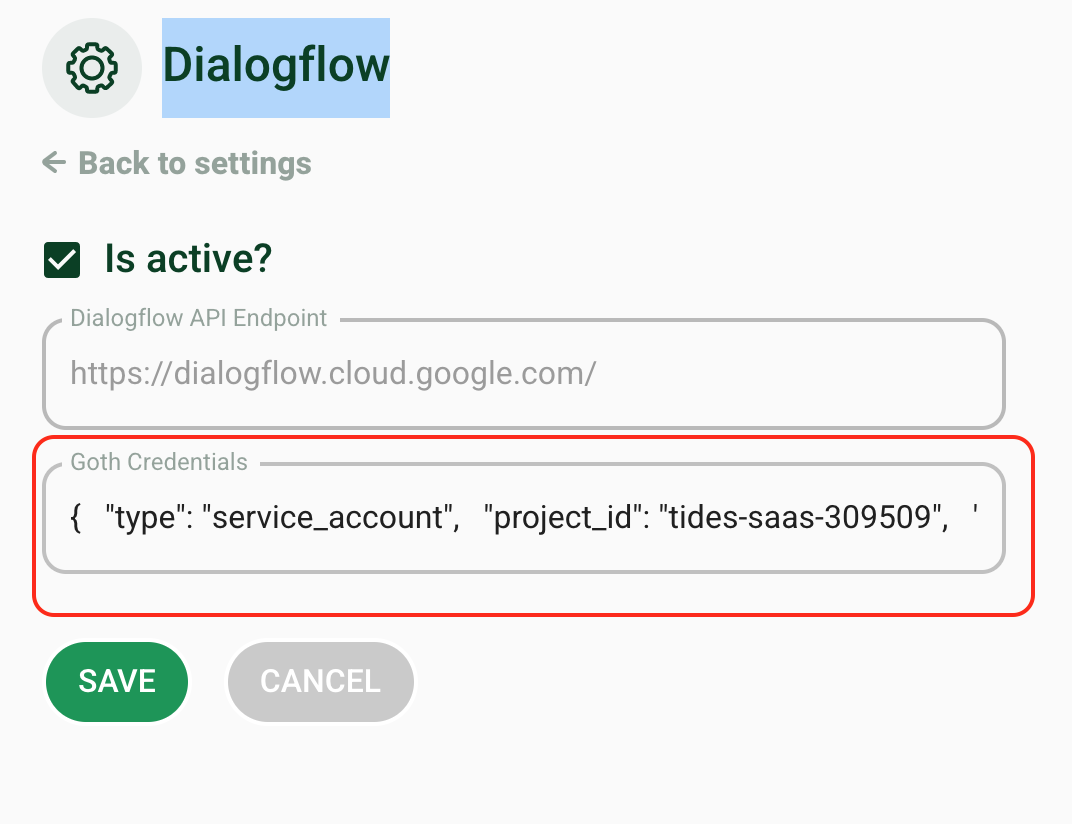This screenshot has height=824, width=1072.
Task: Uncheck the Is active checkbox
Action: tap(62, 260)
